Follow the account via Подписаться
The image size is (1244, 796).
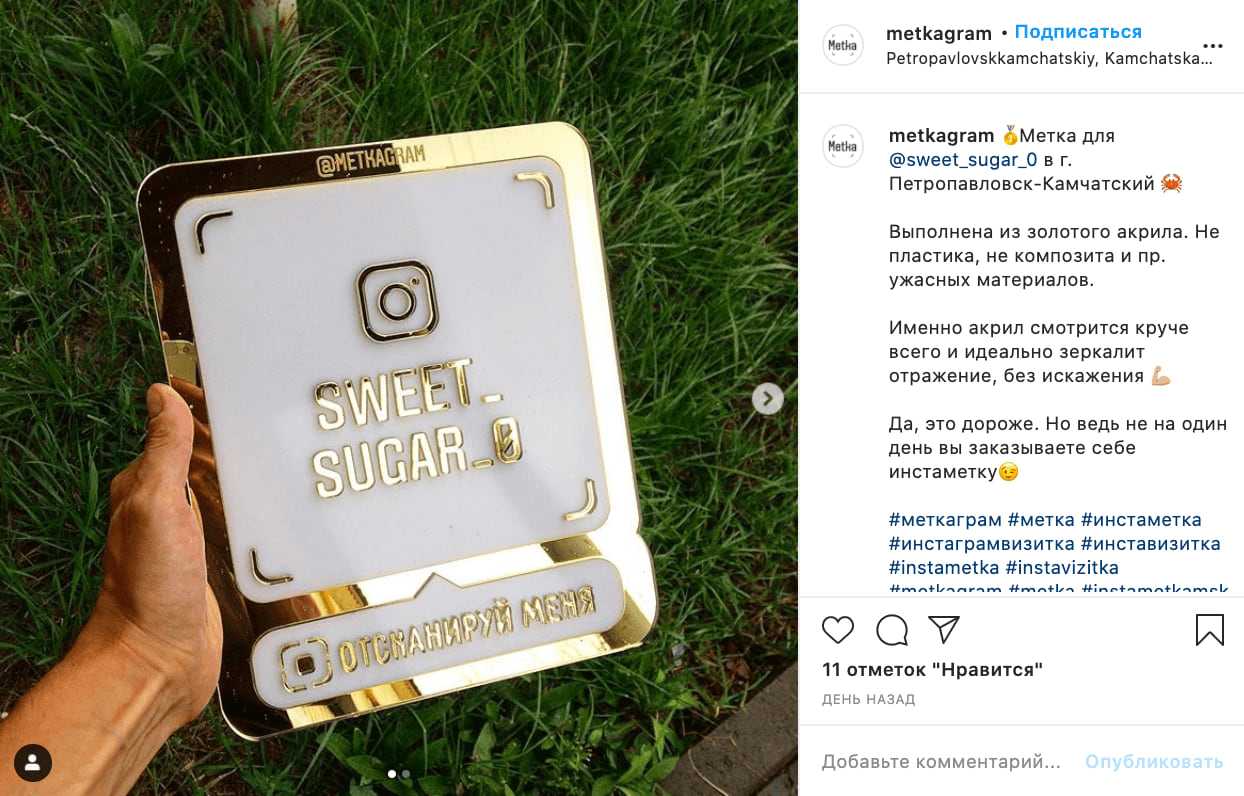[1078, 32]
